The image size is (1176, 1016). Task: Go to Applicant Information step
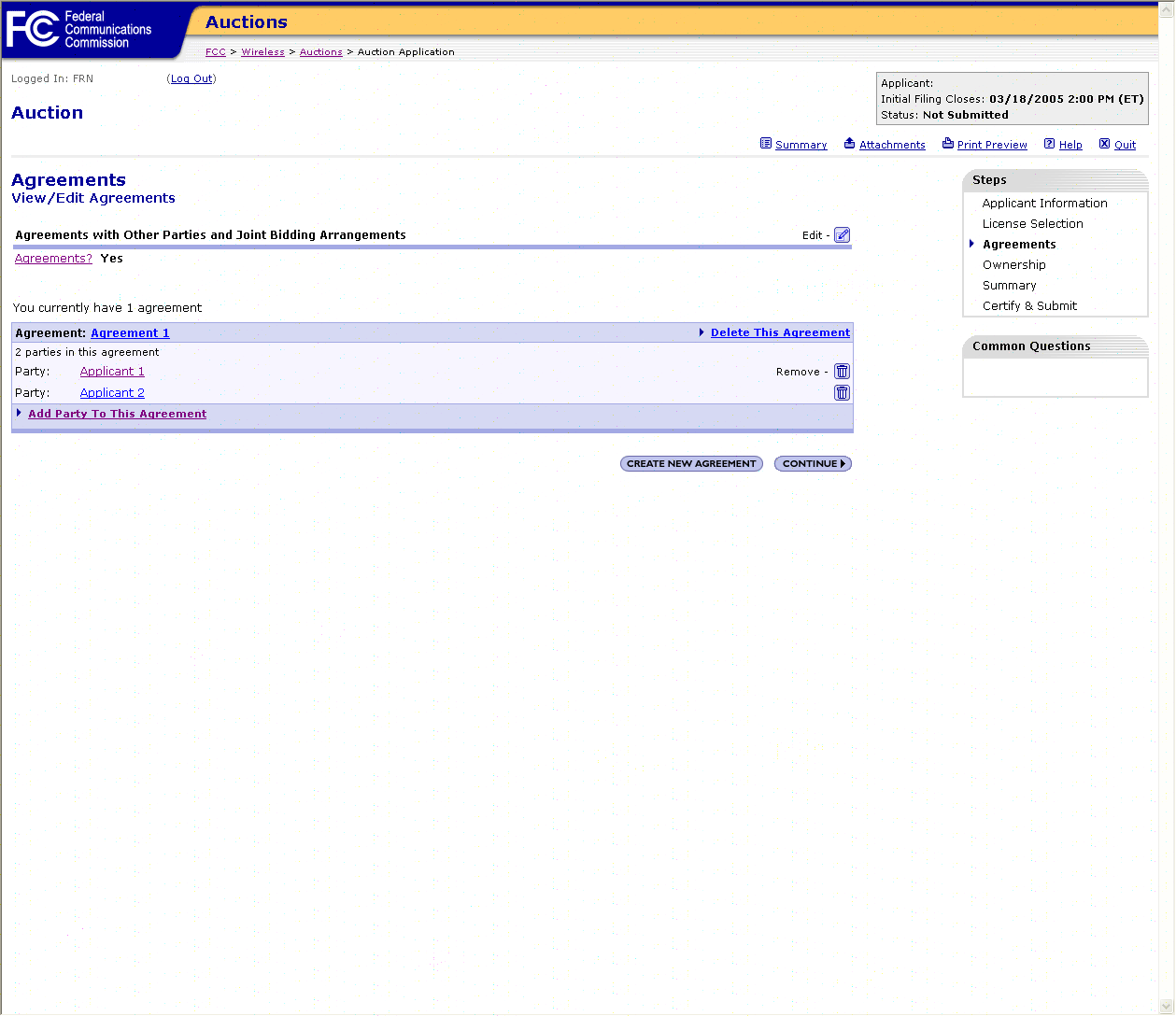(1044, 204)
